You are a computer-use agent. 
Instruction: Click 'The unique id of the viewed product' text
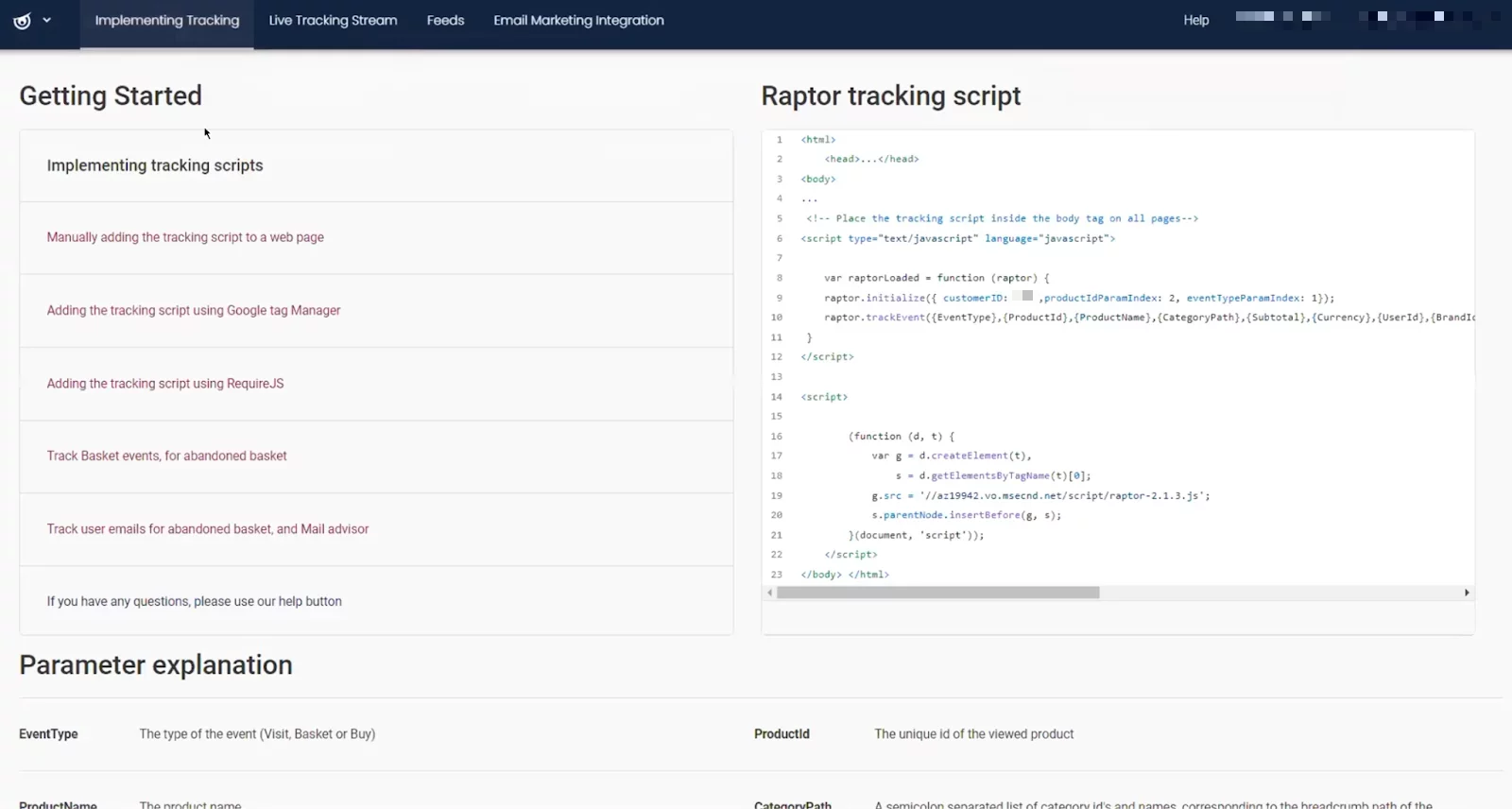click(x=974, y=734)
